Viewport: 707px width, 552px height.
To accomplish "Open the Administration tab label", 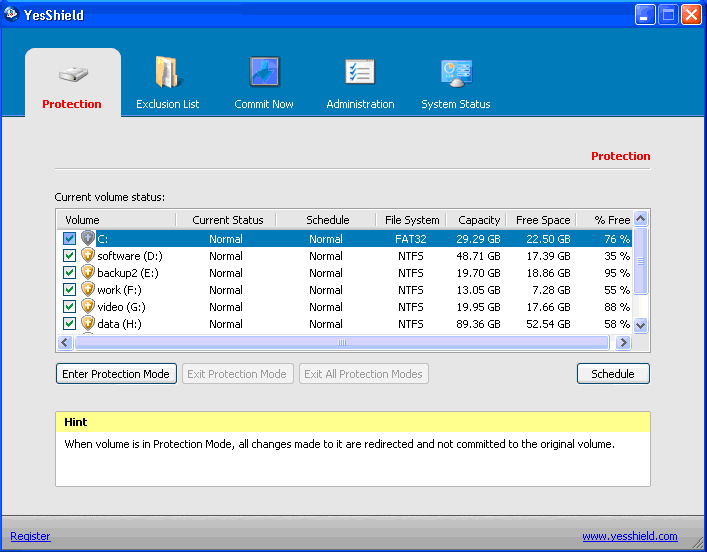I will tap(360, 104).
